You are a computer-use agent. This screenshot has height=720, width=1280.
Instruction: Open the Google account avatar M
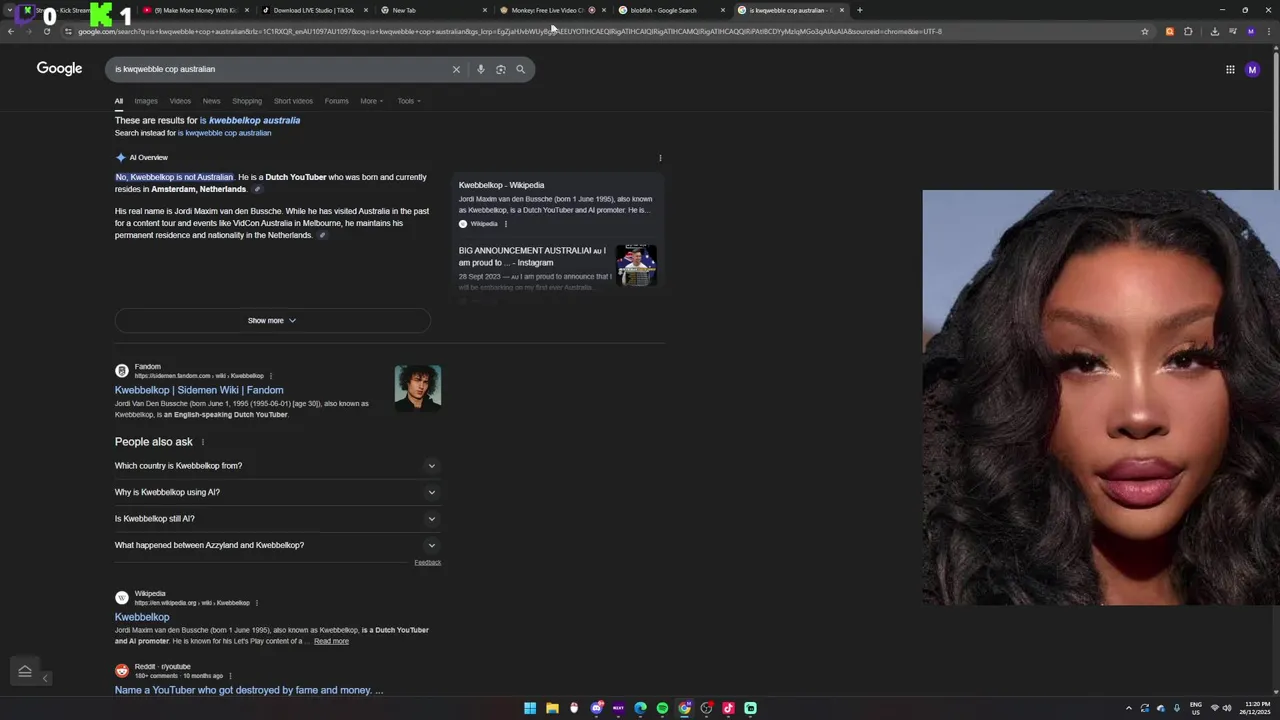click(1252, 69)
